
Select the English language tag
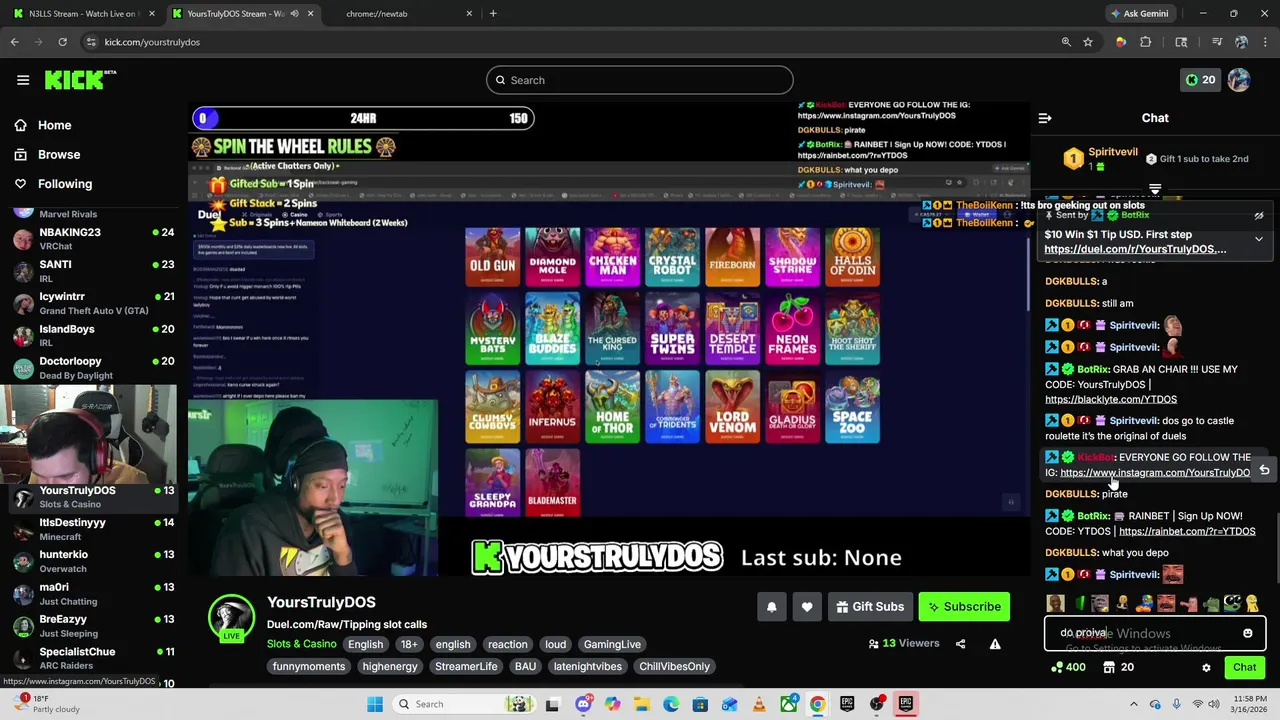coord(365,645)
